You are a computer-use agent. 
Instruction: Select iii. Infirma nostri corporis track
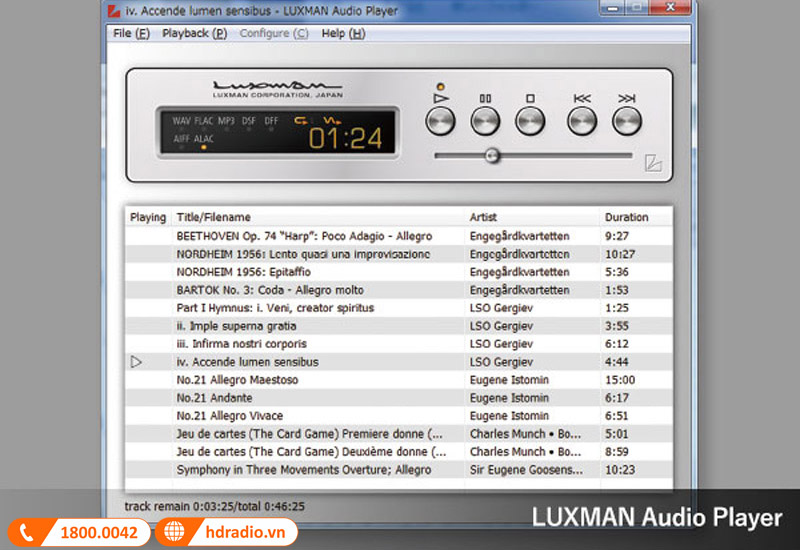point(399,344)
